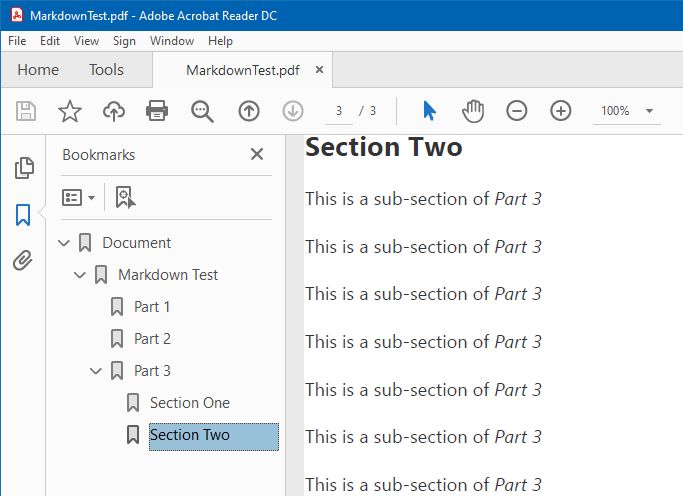Go to previous page up arrow
683x496 pixels.
point(249,111)
